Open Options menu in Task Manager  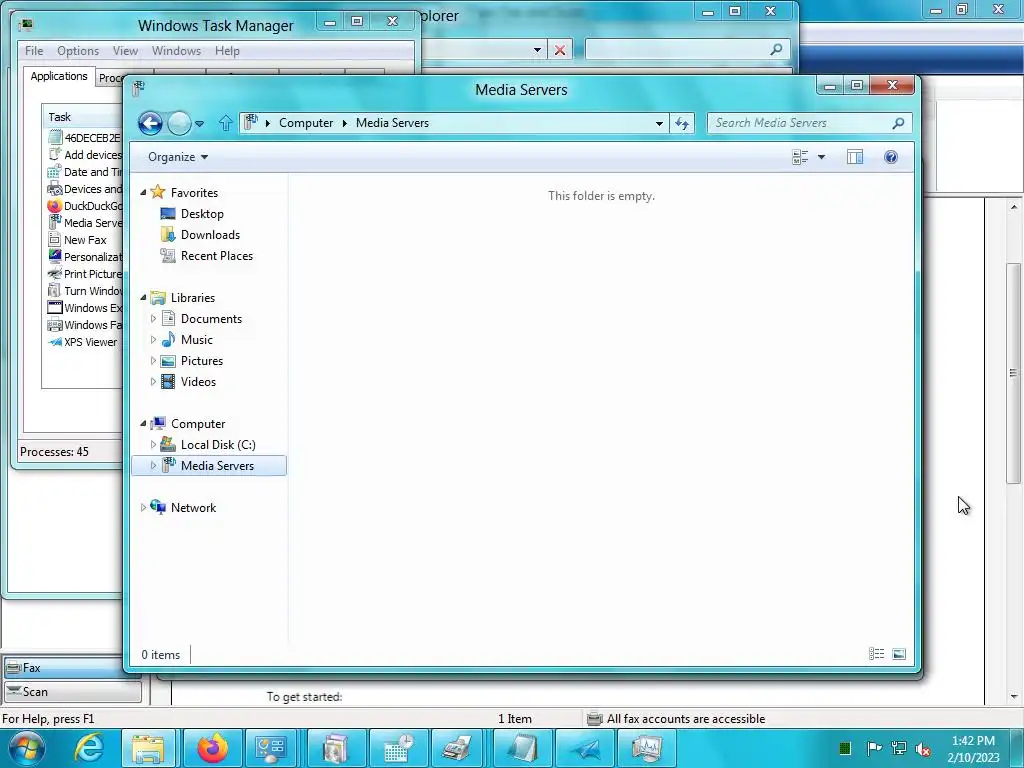pos(78,50)
